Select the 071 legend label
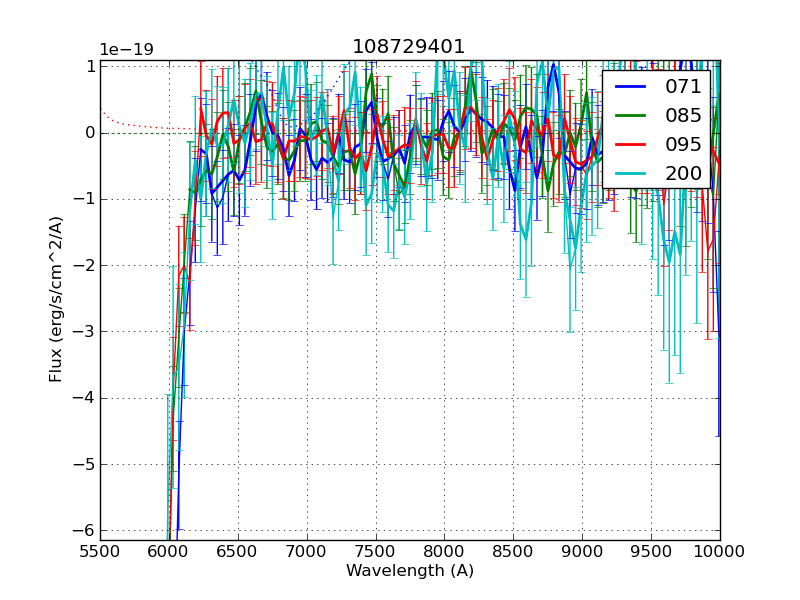The image size is (800, 600). (x=683, y=87)
